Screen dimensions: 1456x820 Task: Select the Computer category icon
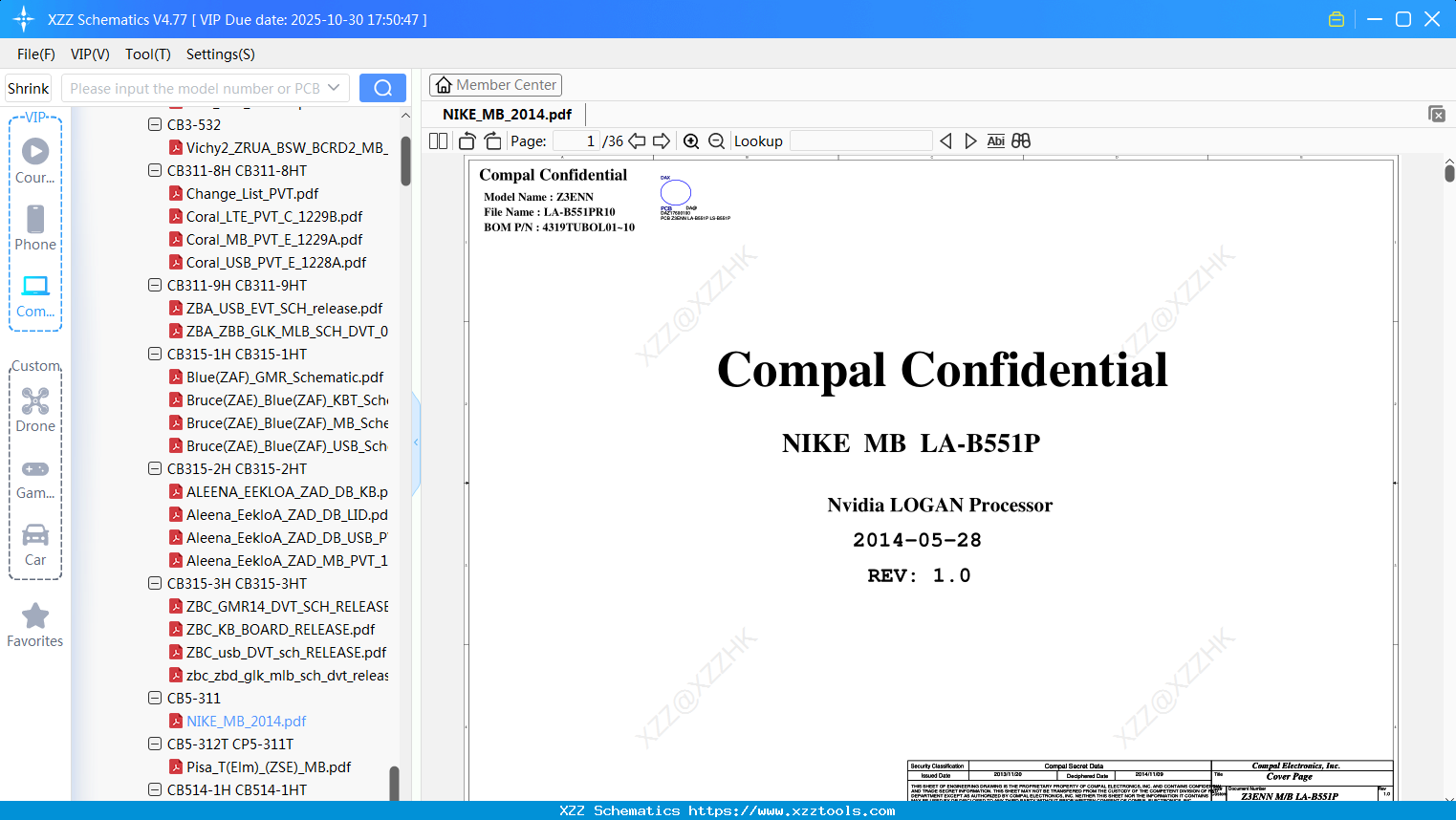point(35,296)
